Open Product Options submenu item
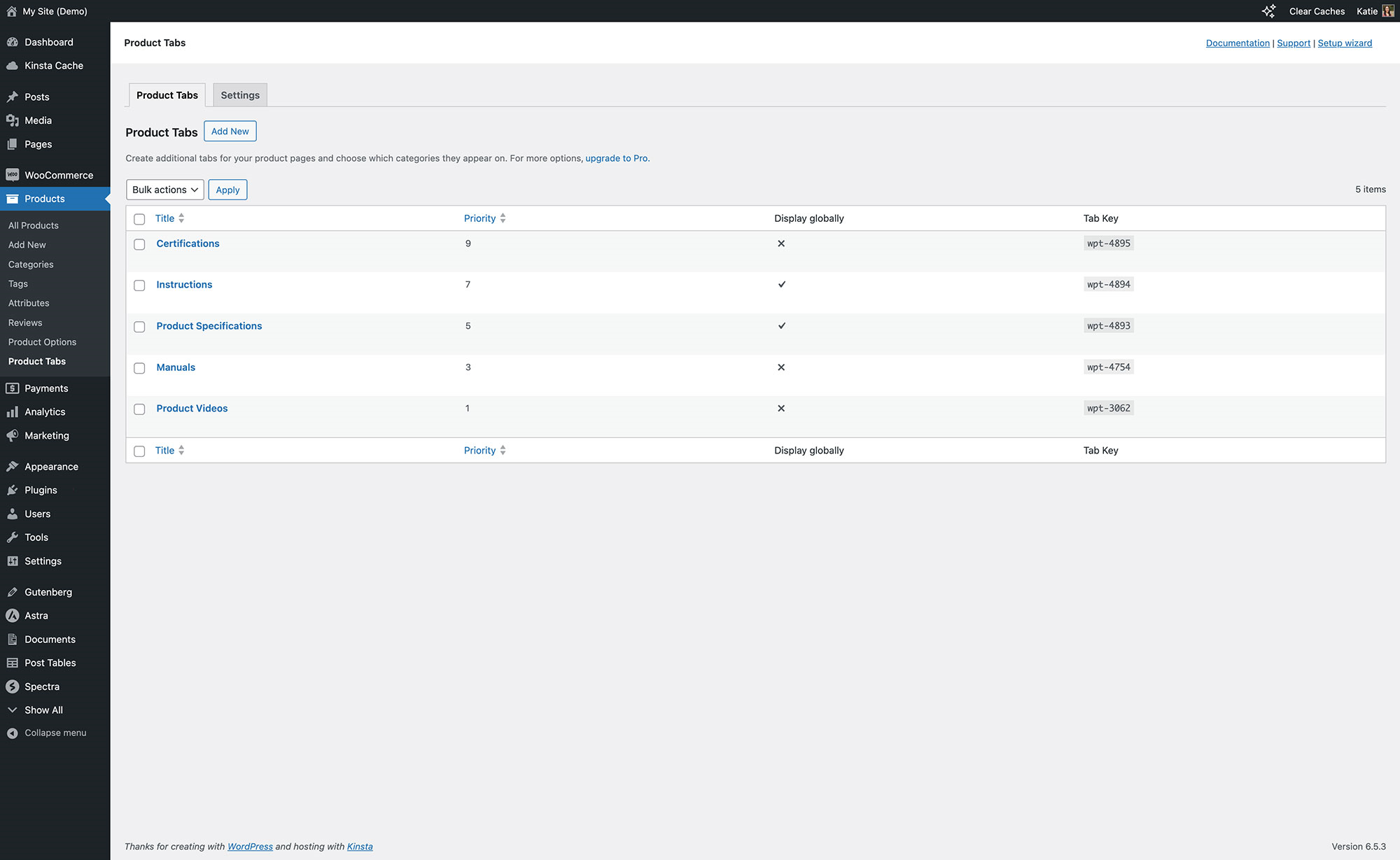Viewport: 1400px width, 860px height. (42, 342)
